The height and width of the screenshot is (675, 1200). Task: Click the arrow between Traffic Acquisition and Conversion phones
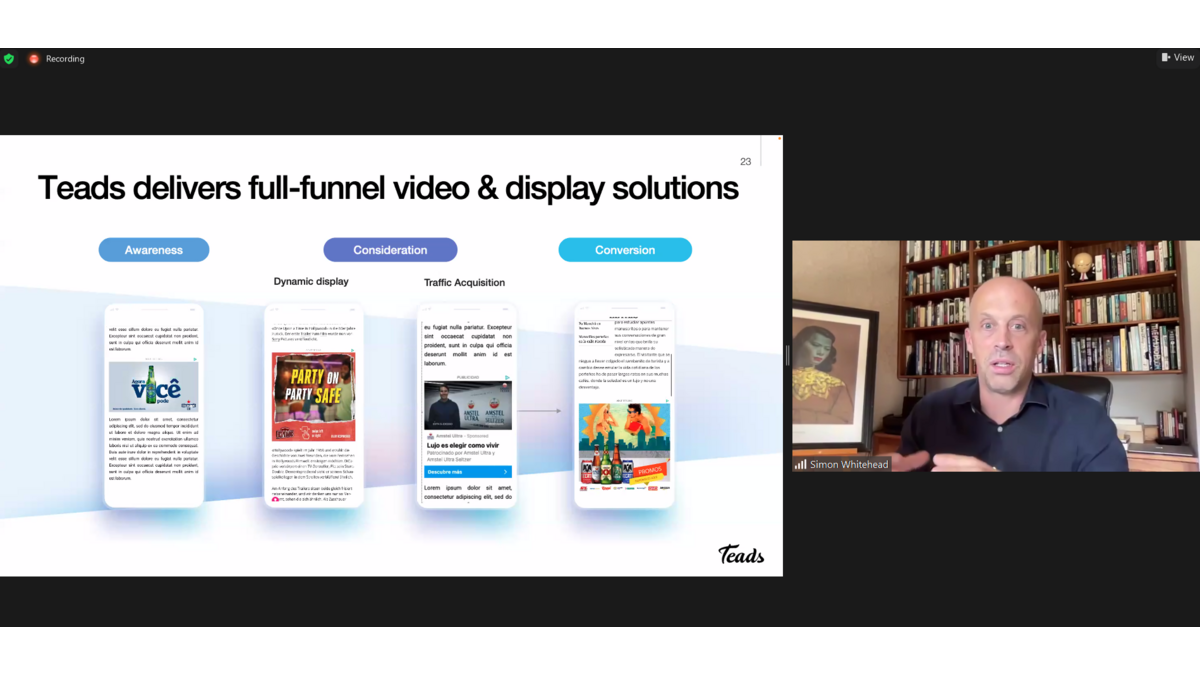tap(540, 411)
